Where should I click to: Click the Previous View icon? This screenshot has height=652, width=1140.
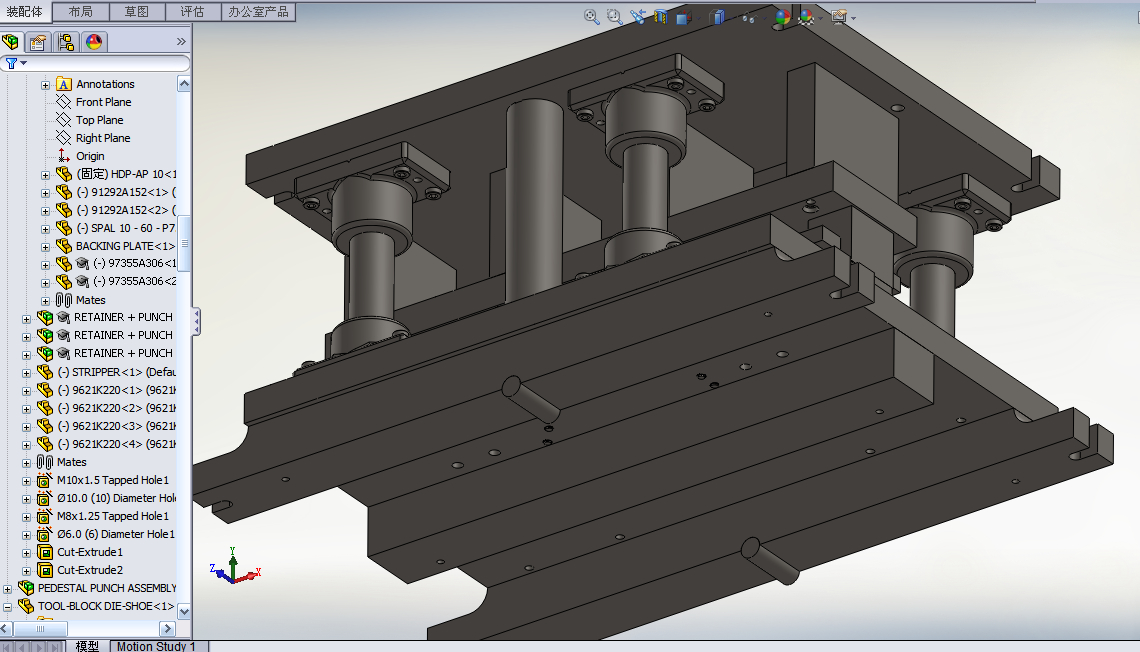pos(638,17)
